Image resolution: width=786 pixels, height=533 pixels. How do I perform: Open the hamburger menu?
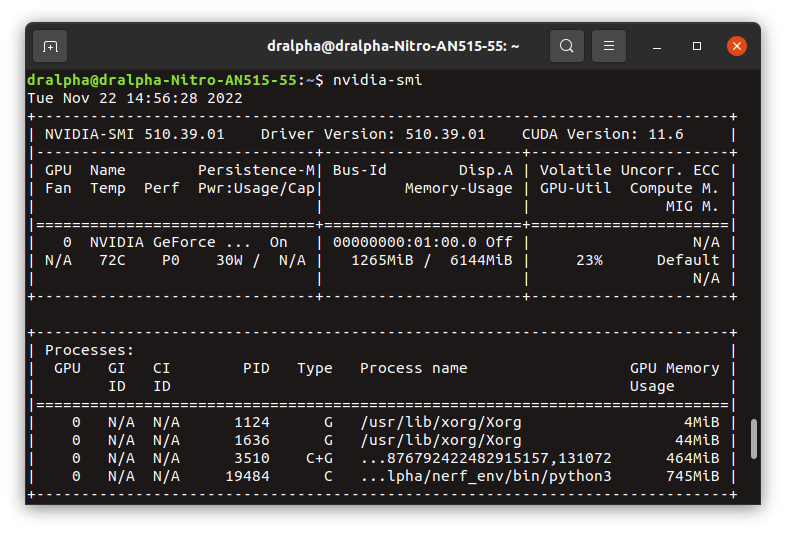tap(609, 46)
